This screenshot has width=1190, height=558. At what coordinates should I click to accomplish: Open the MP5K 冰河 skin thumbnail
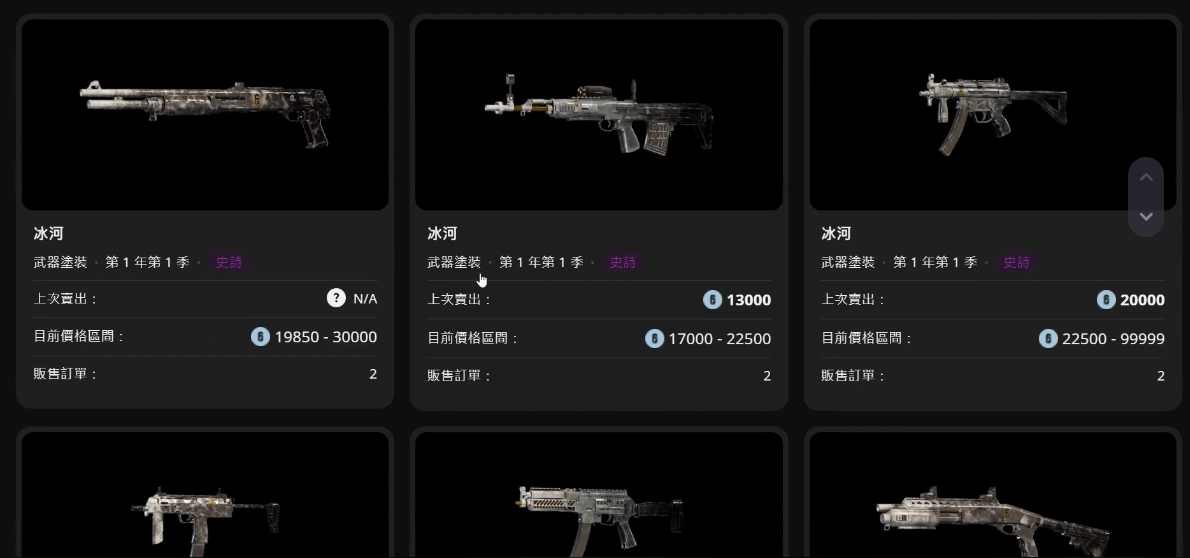[993, 115]
